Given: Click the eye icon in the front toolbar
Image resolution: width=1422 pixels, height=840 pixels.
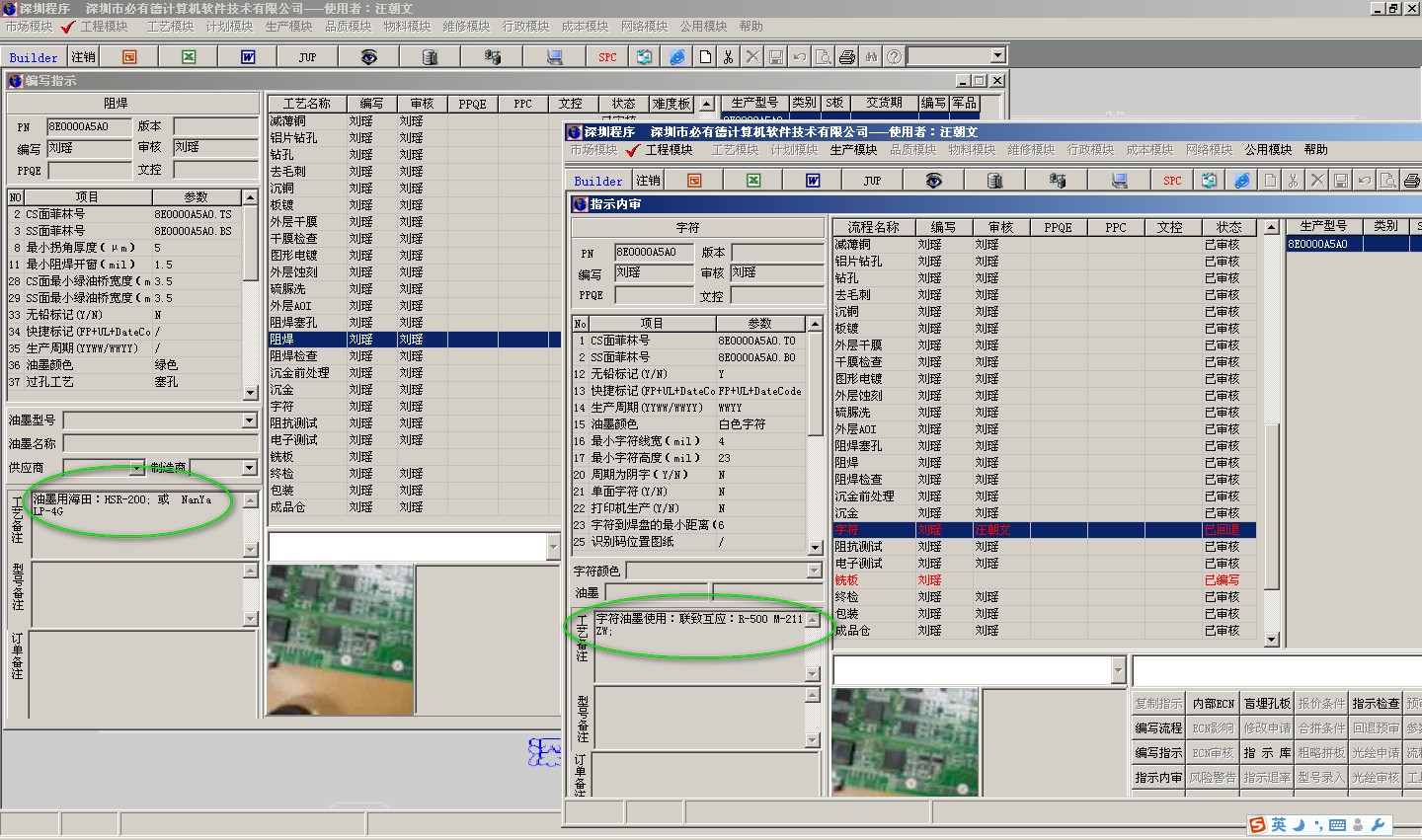Looking at the screenshot, I should tap(933, 181).
